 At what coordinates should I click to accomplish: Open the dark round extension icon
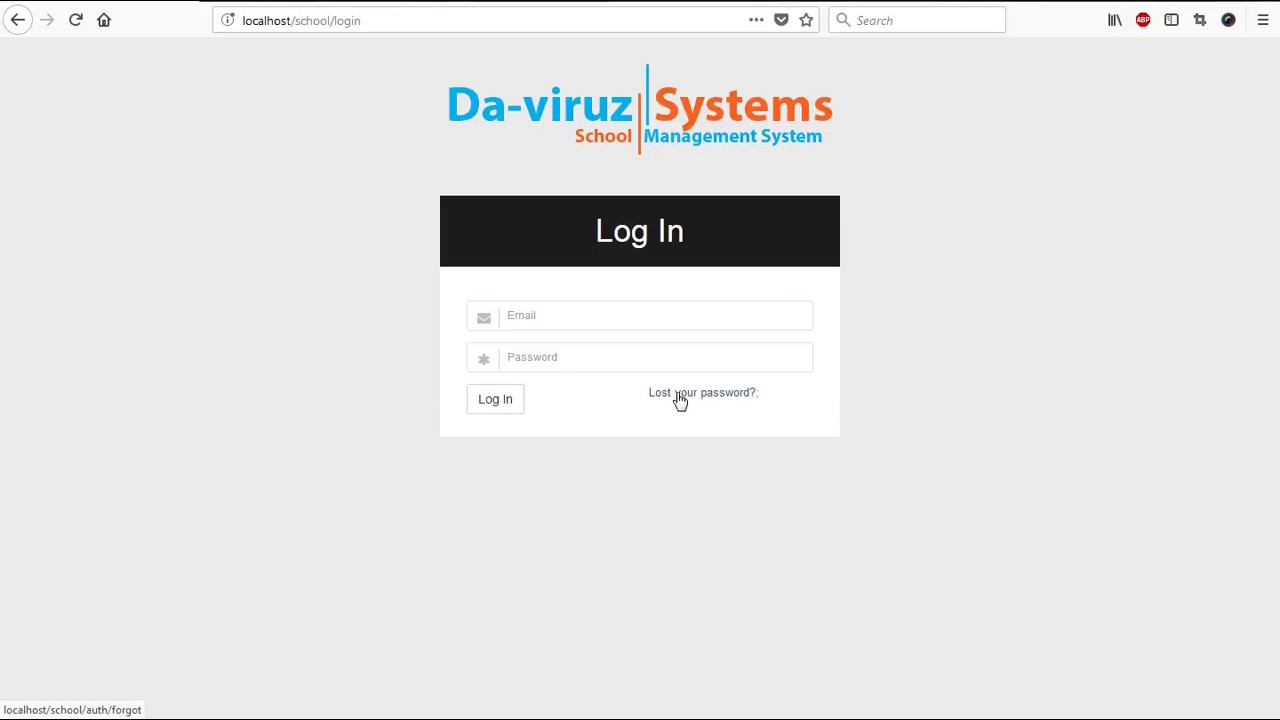pyautogui.click(x=1228, y=20)
